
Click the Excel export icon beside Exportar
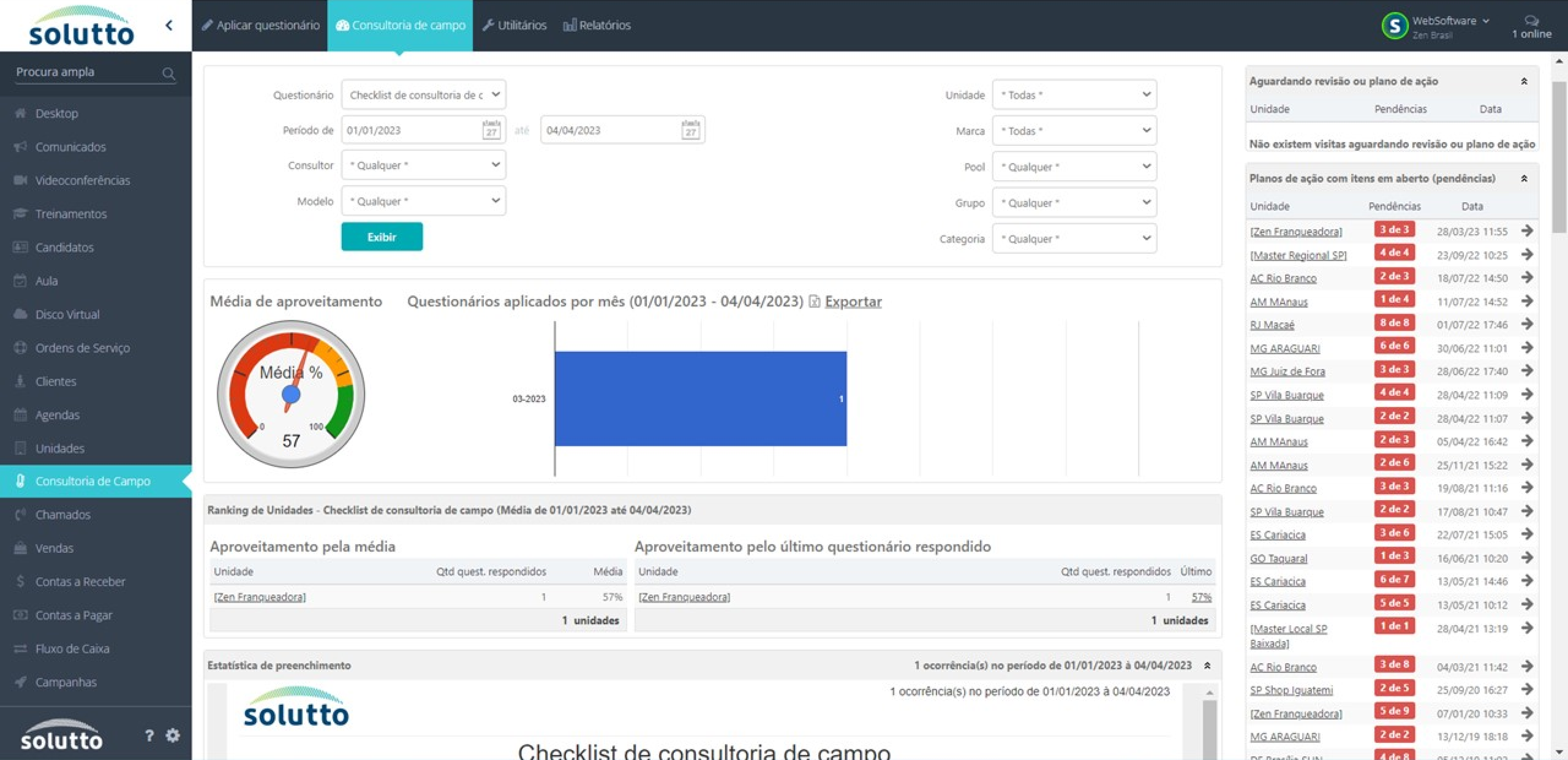814,302
